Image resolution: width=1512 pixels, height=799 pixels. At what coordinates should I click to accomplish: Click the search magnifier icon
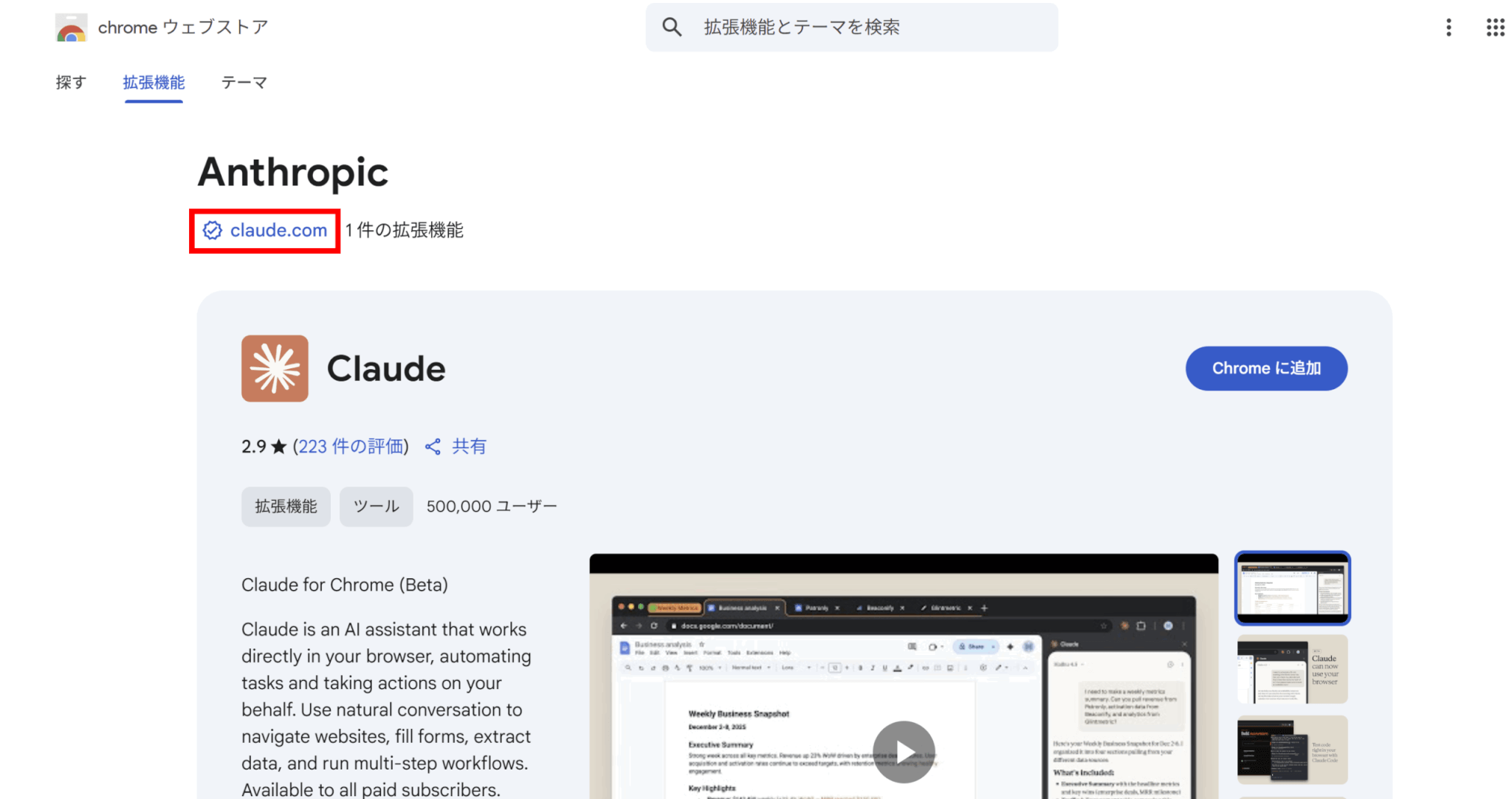pos(671,27)
